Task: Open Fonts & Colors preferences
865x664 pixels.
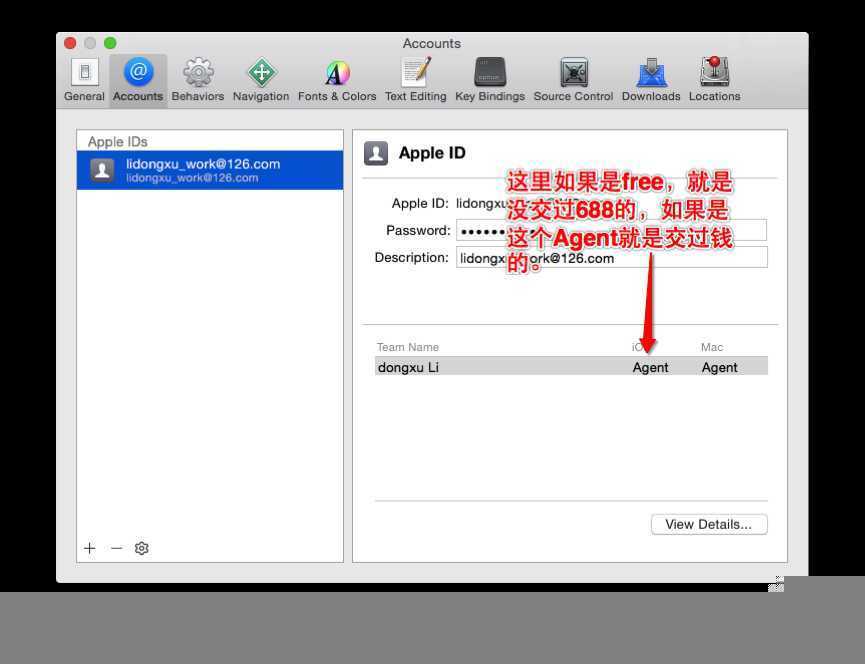Action: [337, 80]
